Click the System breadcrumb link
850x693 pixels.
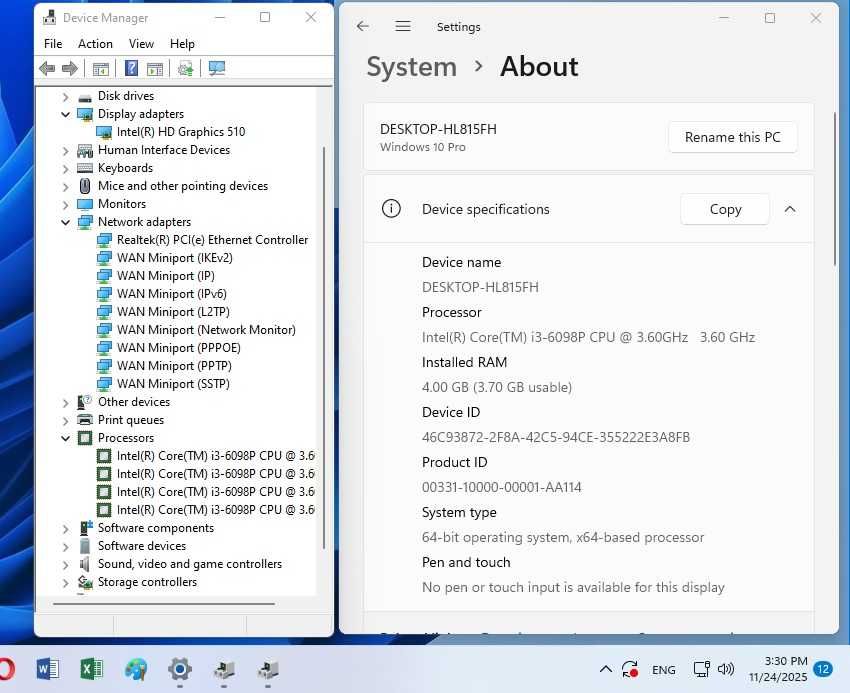(411, 67)
